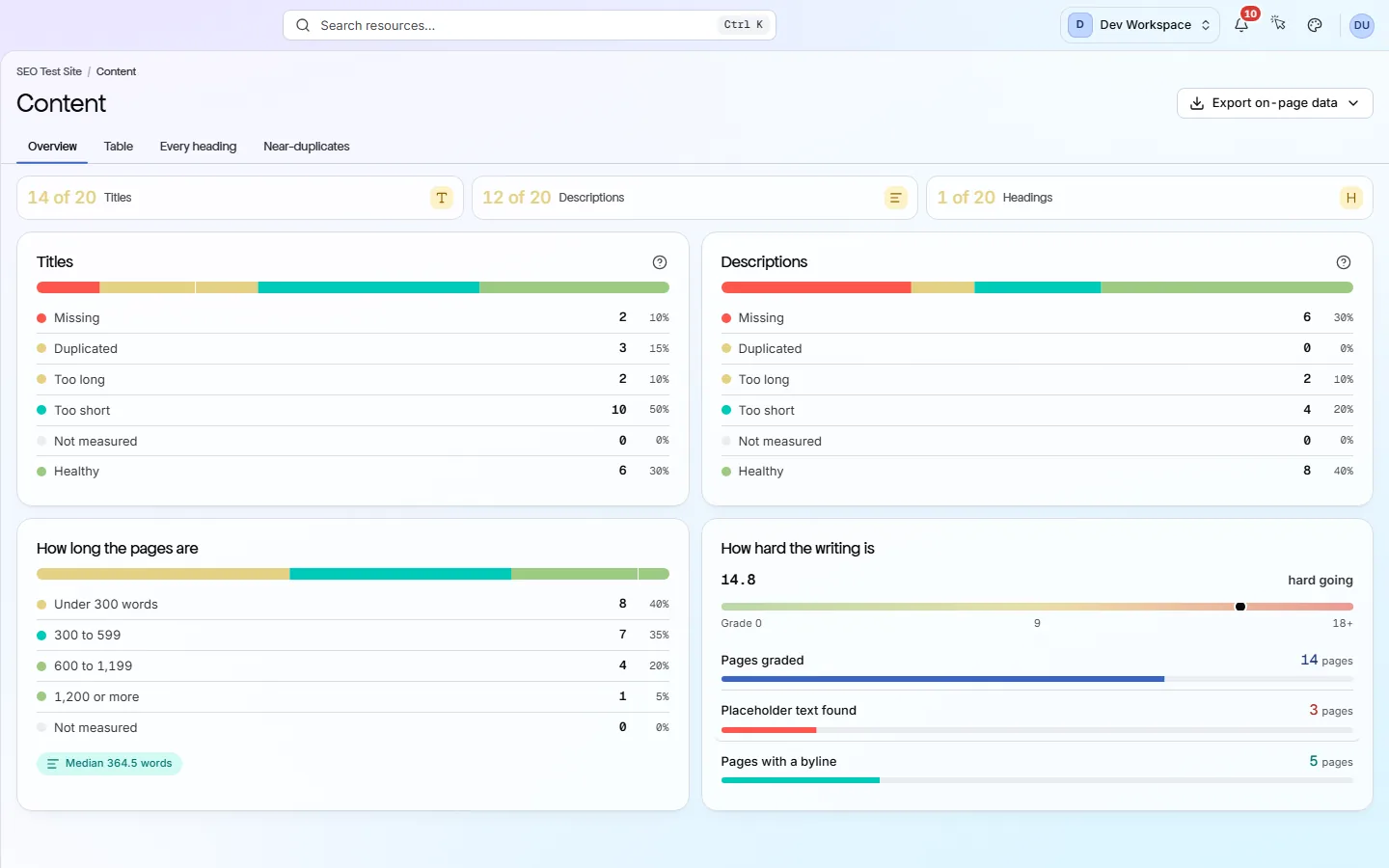This screenshot has height=868, width=1389.
Task: Click the Pages graded progress bar
Action: click(x=1037, y=679)
